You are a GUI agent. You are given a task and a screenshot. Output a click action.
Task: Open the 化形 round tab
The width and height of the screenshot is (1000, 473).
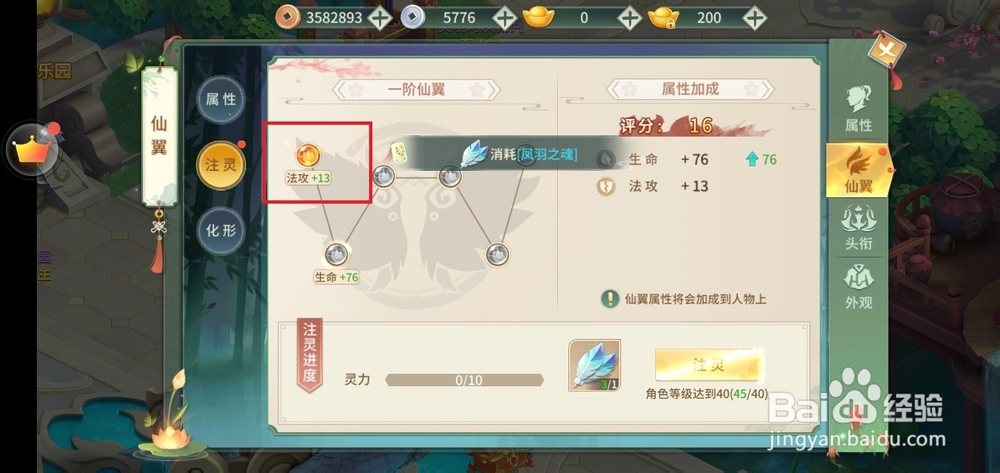[221, 231]
